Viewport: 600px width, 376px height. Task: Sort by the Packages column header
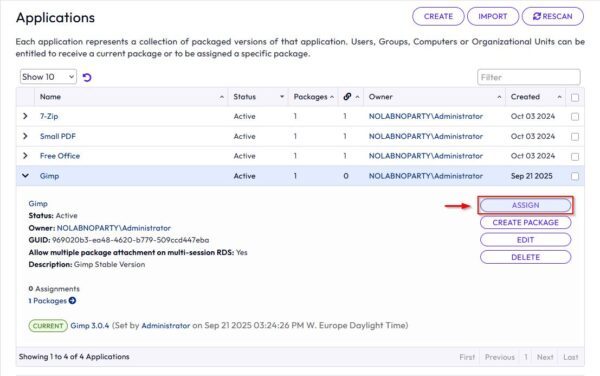pos(313,97)
